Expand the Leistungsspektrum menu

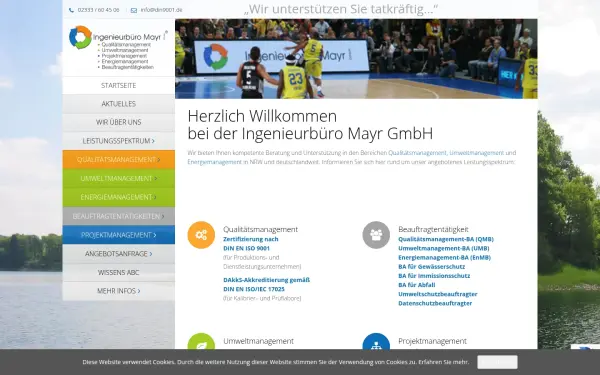119,141
